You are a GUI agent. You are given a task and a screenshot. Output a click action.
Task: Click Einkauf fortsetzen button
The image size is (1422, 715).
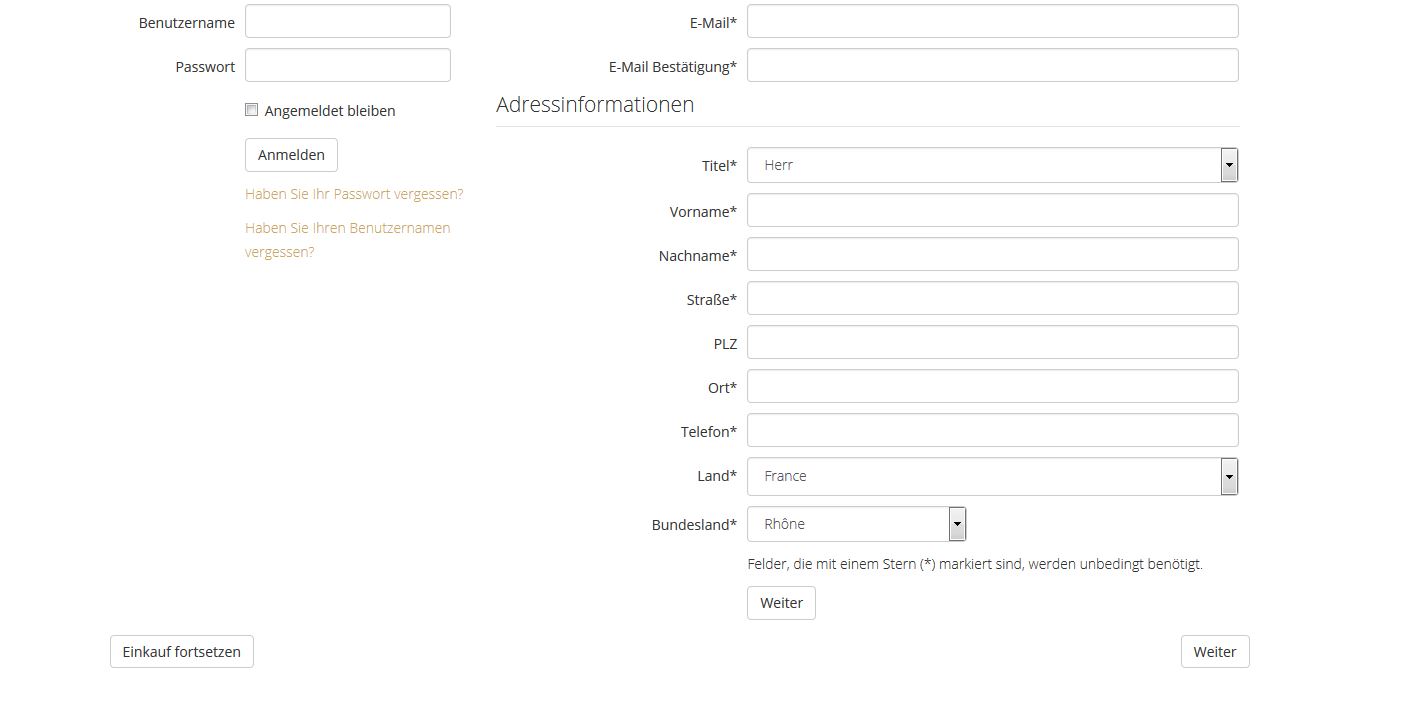[x=182, y=651]
